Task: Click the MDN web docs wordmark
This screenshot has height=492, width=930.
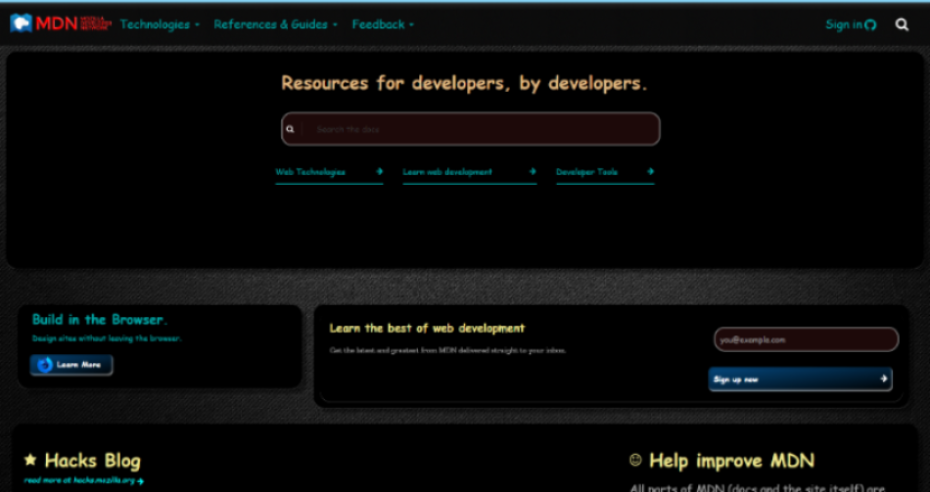Action: 74,23
